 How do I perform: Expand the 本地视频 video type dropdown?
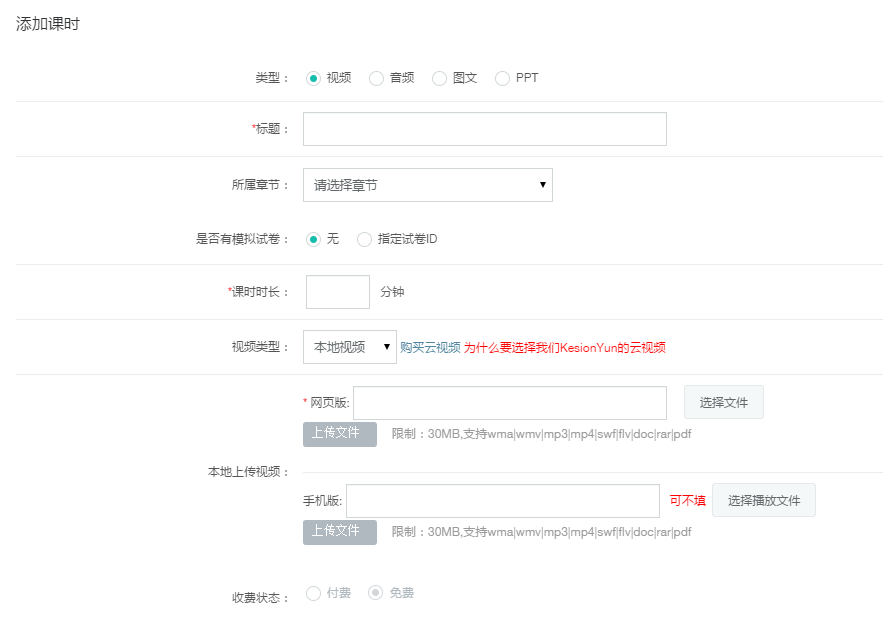pos(349,347)
